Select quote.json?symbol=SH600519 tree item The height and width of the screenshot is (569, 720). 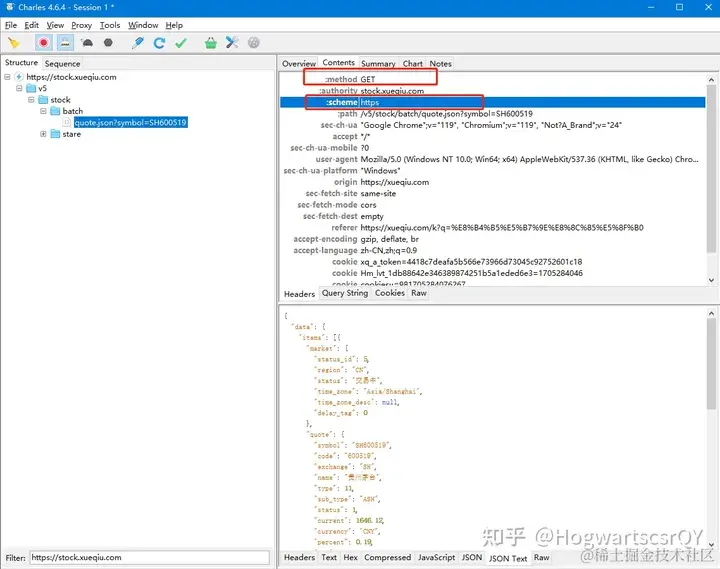pos(130,122)
